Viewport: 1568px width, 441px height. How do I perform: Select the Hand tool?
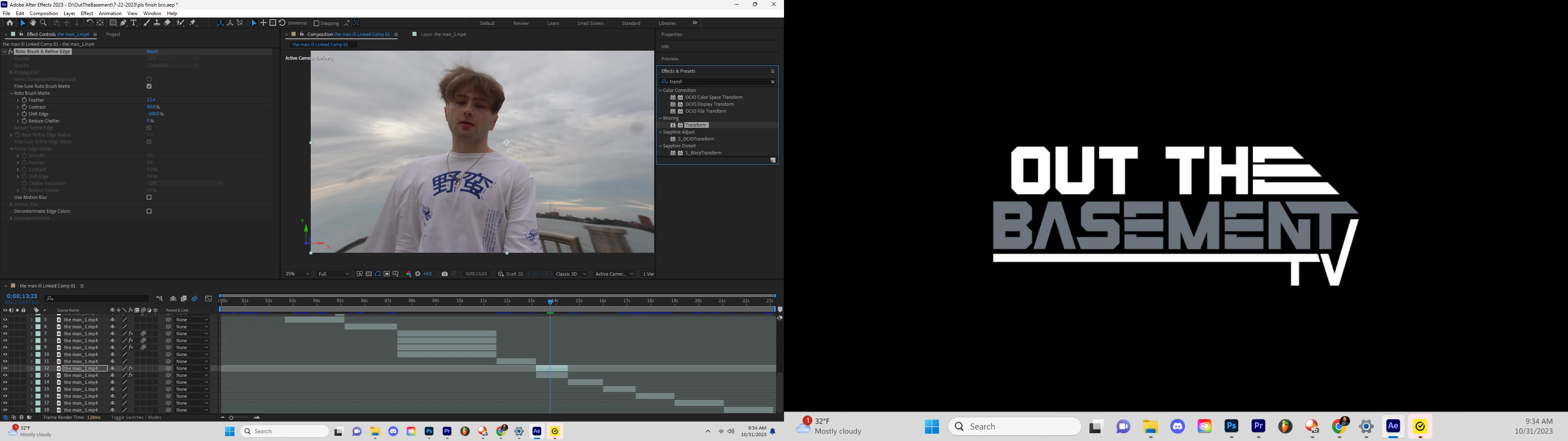click(x=33, y=22)
